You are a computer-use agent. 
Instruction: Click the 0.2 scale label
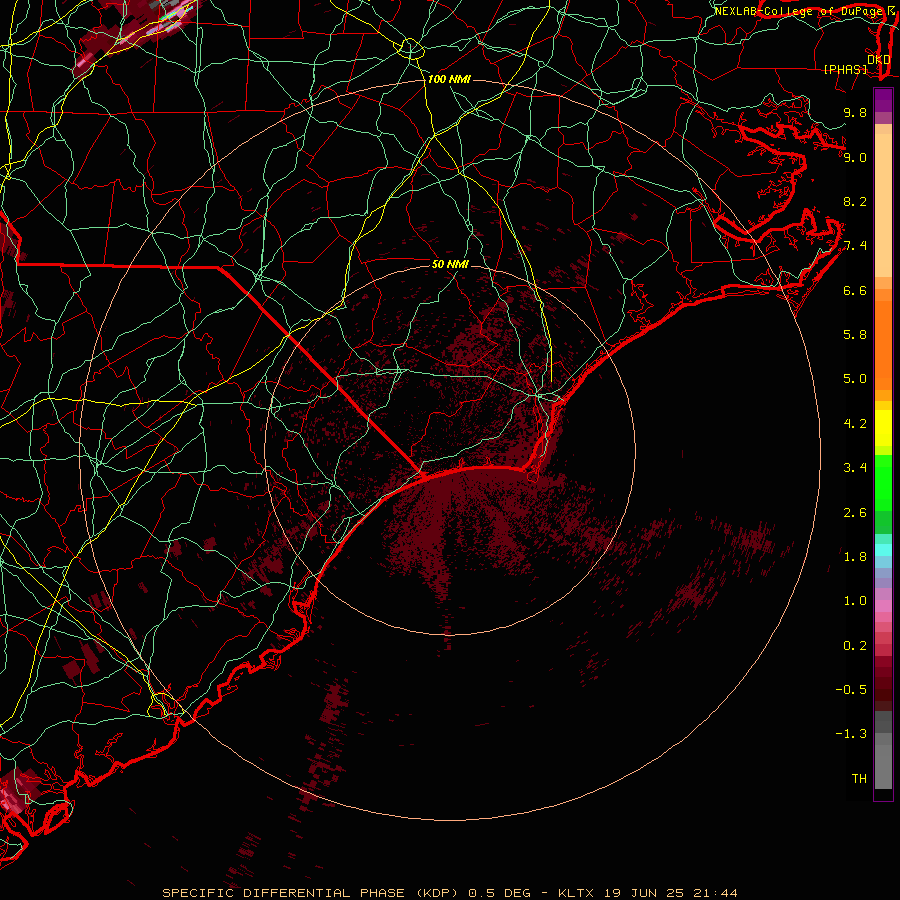(x=855, y=646)
